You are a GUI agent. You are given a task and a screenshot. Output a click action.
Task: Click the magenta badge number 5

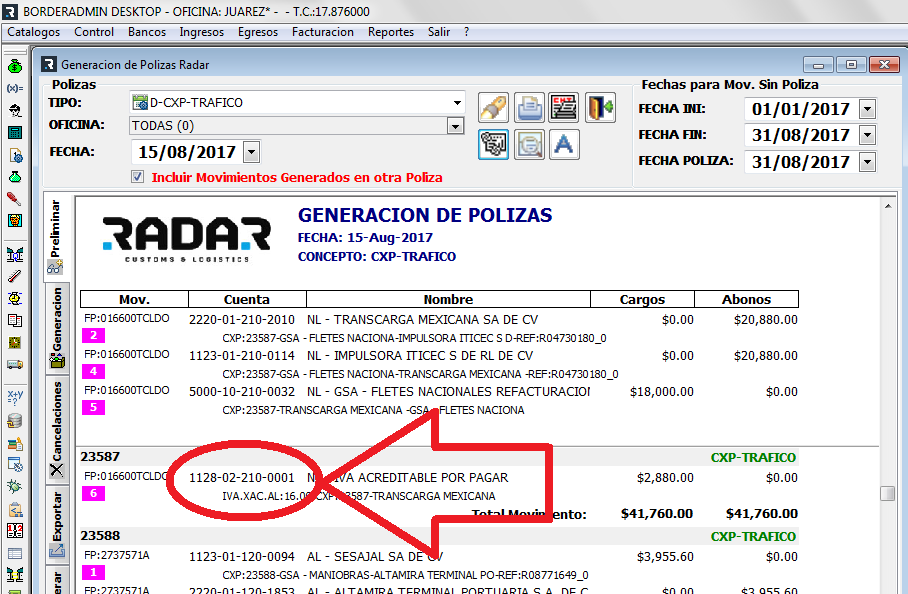point(93,408)
